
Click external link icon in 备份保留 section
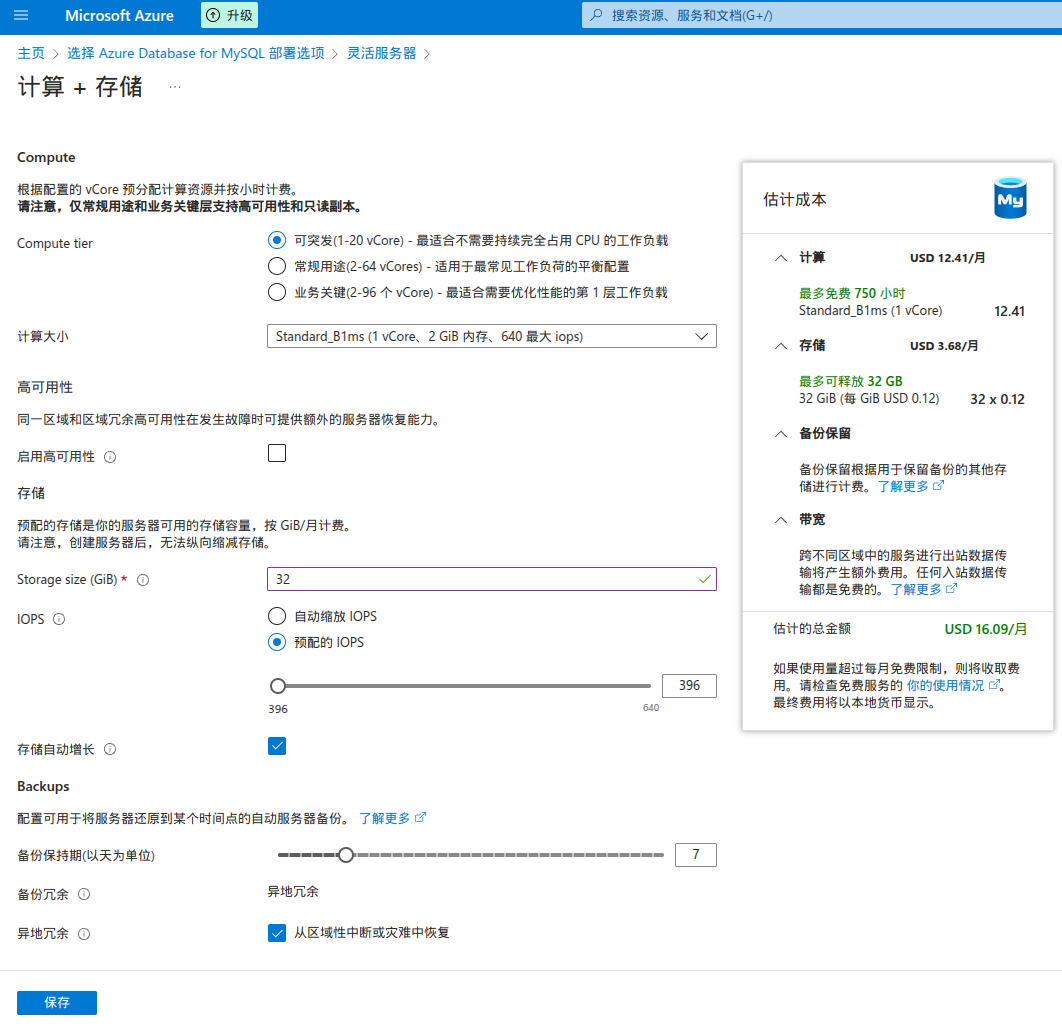coord(938,486)
